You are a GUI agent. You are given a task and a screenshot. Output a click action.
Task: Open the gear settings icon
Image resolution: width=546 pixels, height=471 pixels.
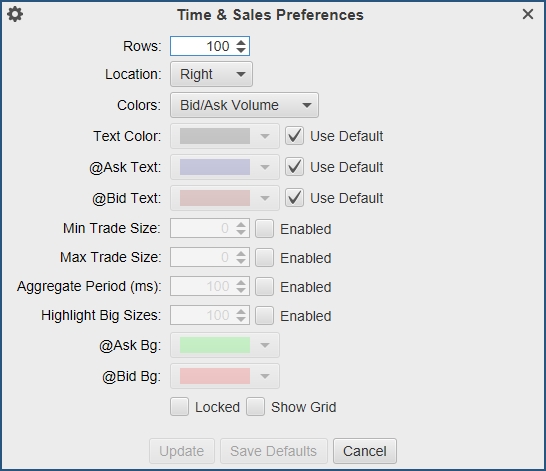point(15,15)
